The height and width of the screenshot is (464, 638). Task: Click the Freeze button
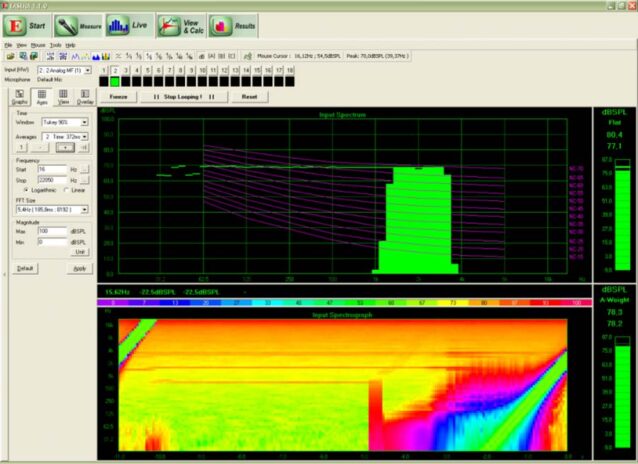pyautogui.click(x=118, y=97)
